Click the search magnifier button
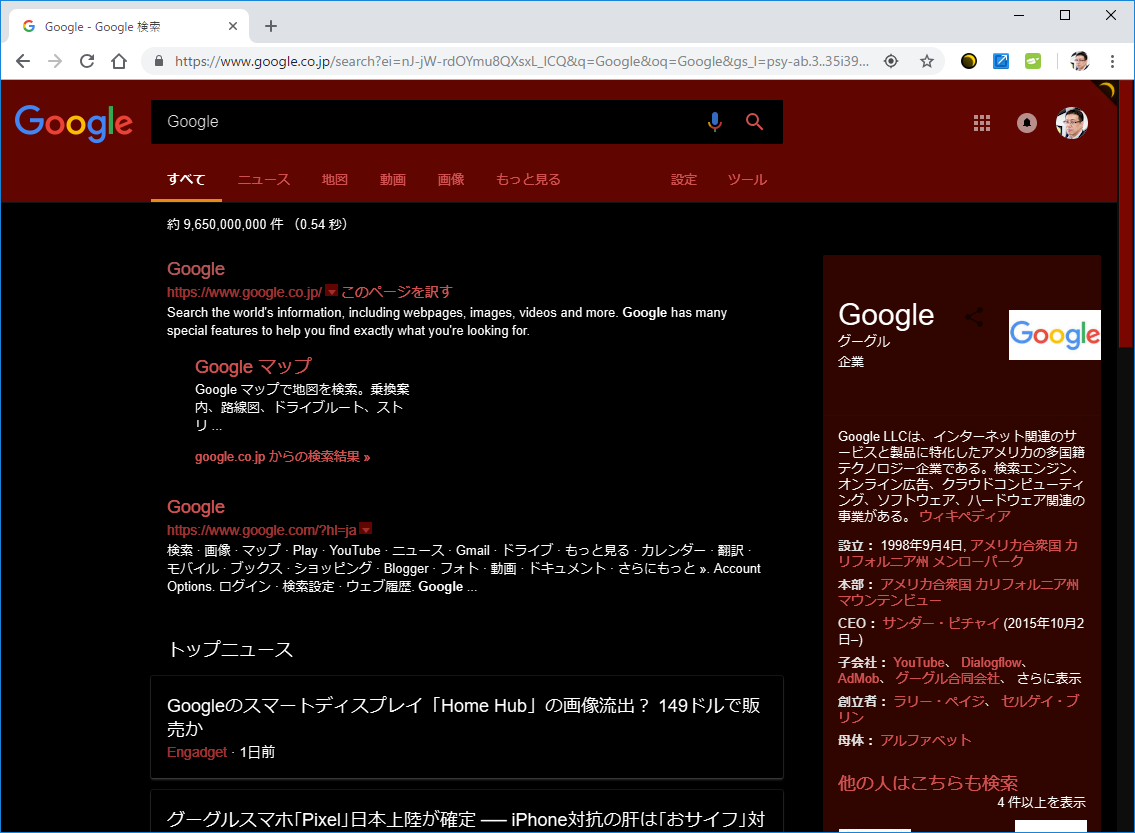Screen dimensions: 1135x833 click(x=754, y=122)
